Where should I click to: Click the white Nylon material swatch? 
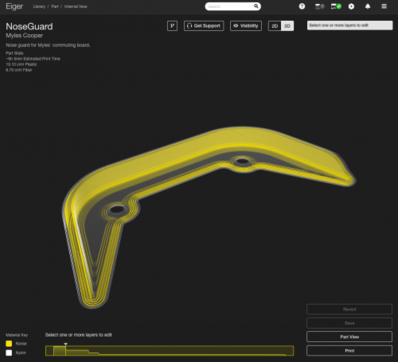point(9,353)
